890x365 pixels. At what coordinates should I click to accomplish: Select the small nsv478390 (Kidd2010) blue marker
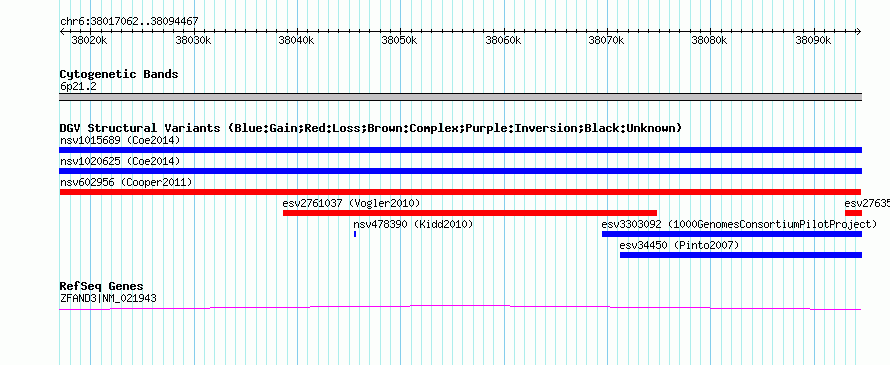[x=355, y=234]
